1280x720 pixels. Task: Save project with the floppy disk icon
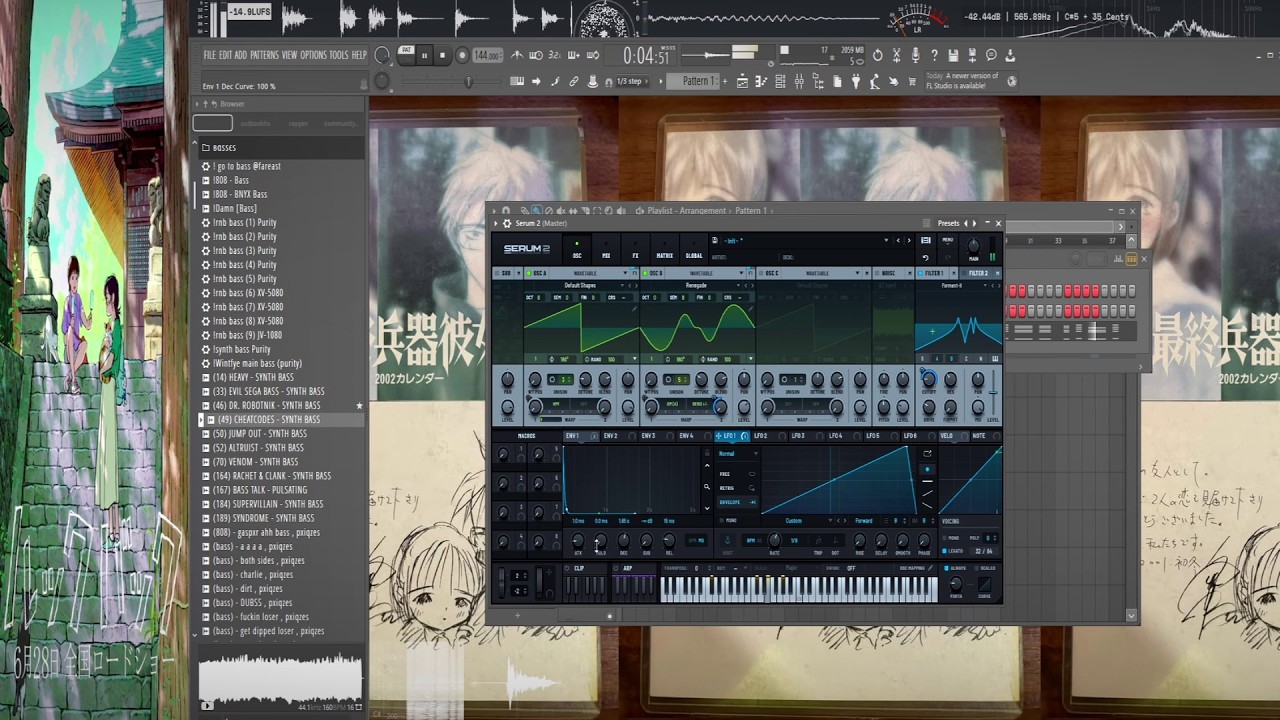[953, 55]
